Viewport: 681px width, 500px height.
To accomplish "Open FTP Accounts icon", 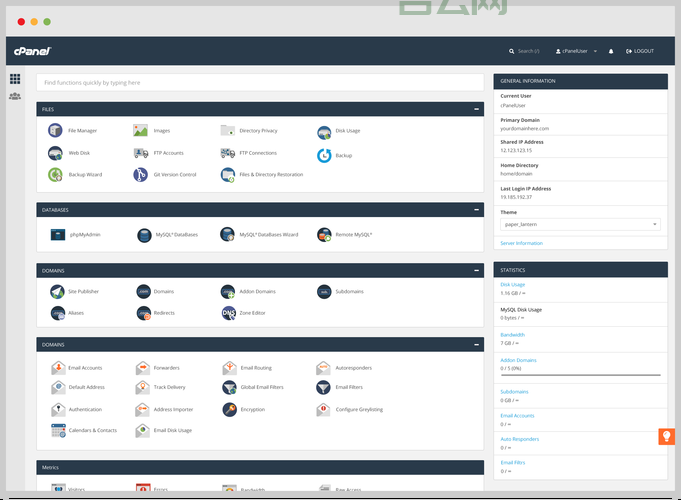I will pyautogui.click(x=141, y=153).
